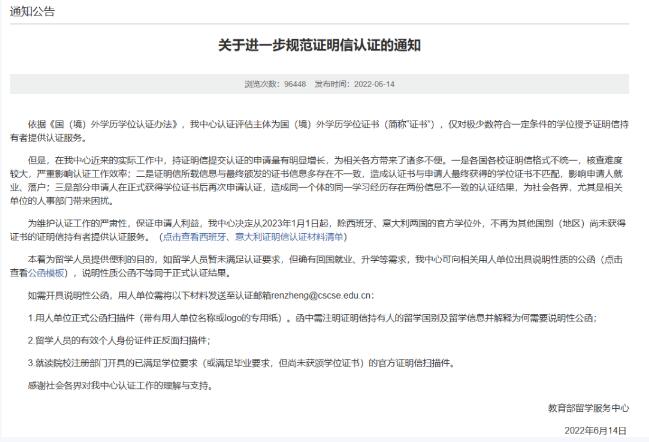Click the date 2022年6月14日 at the bottom
Screen dimensions: 649x442
(596, 430)
